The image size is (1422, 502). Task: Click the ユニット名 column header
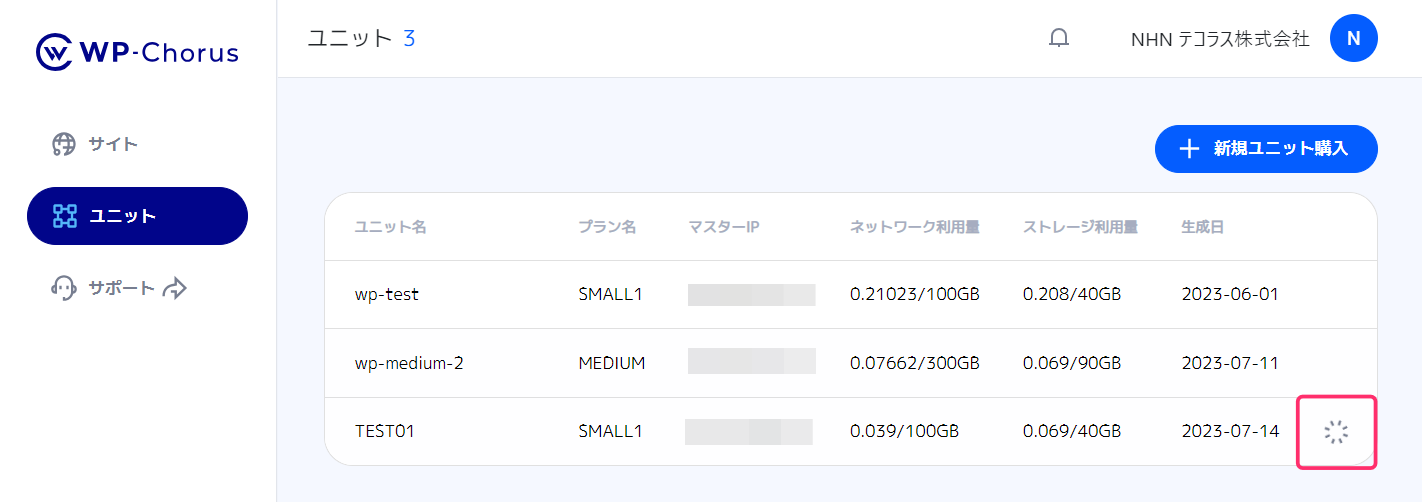click(390, 227)
